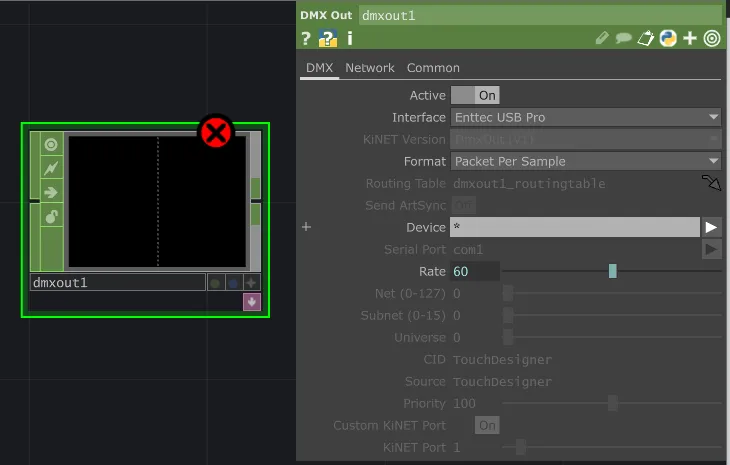Screen dimensions: 730x465
Task: Click the Priority value 100
Action: tap(465, 403)
